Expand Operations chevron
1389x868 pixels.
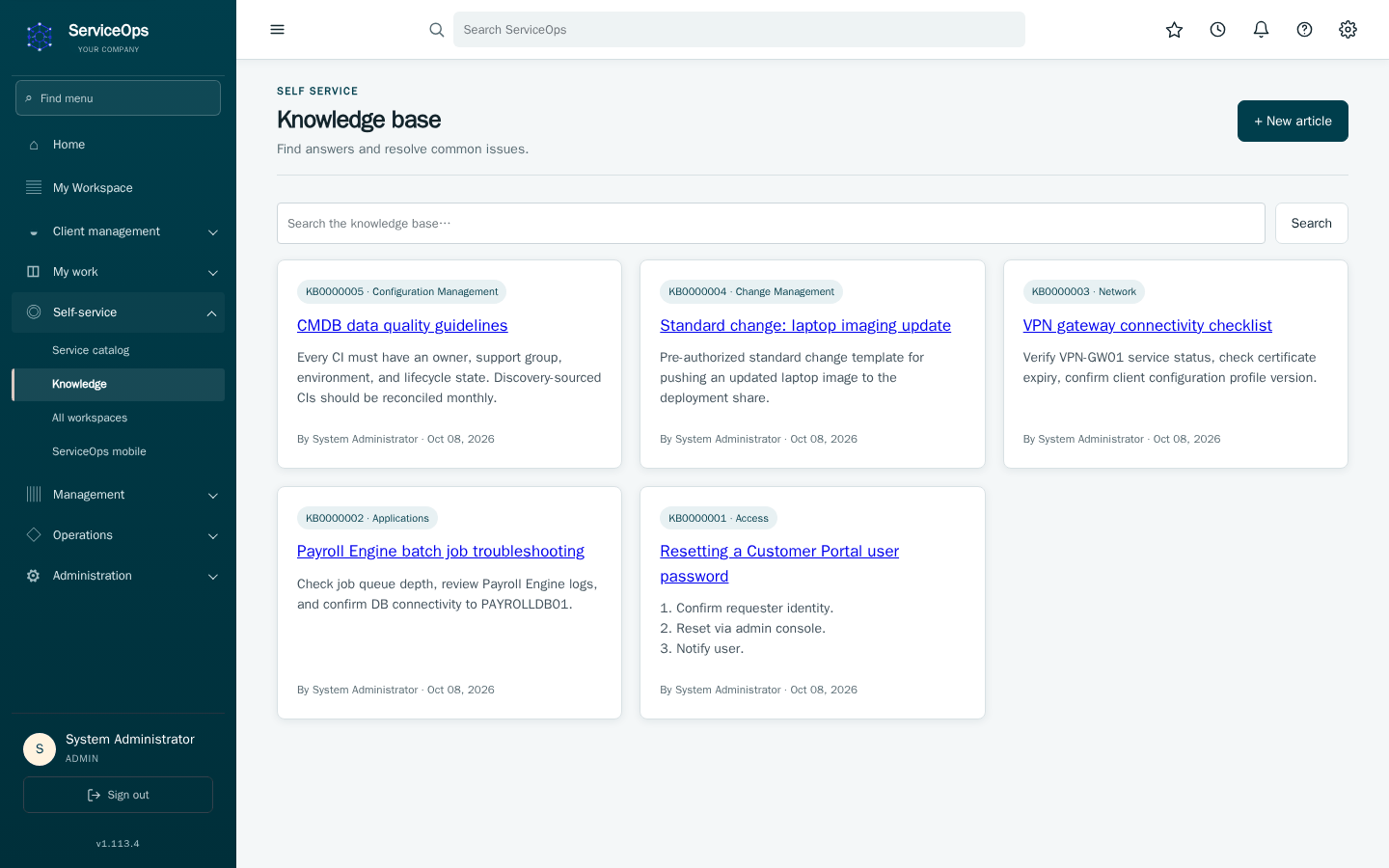[x=213, y=536]
